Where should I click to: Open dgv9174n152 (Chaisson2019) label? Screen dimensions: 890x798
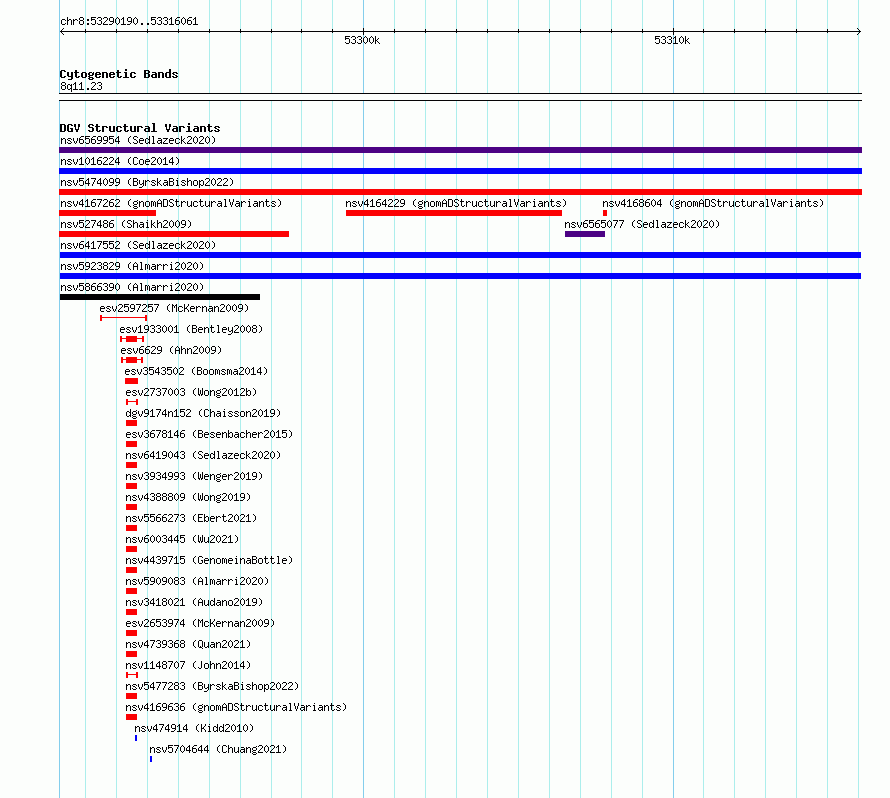pos(203,413)
